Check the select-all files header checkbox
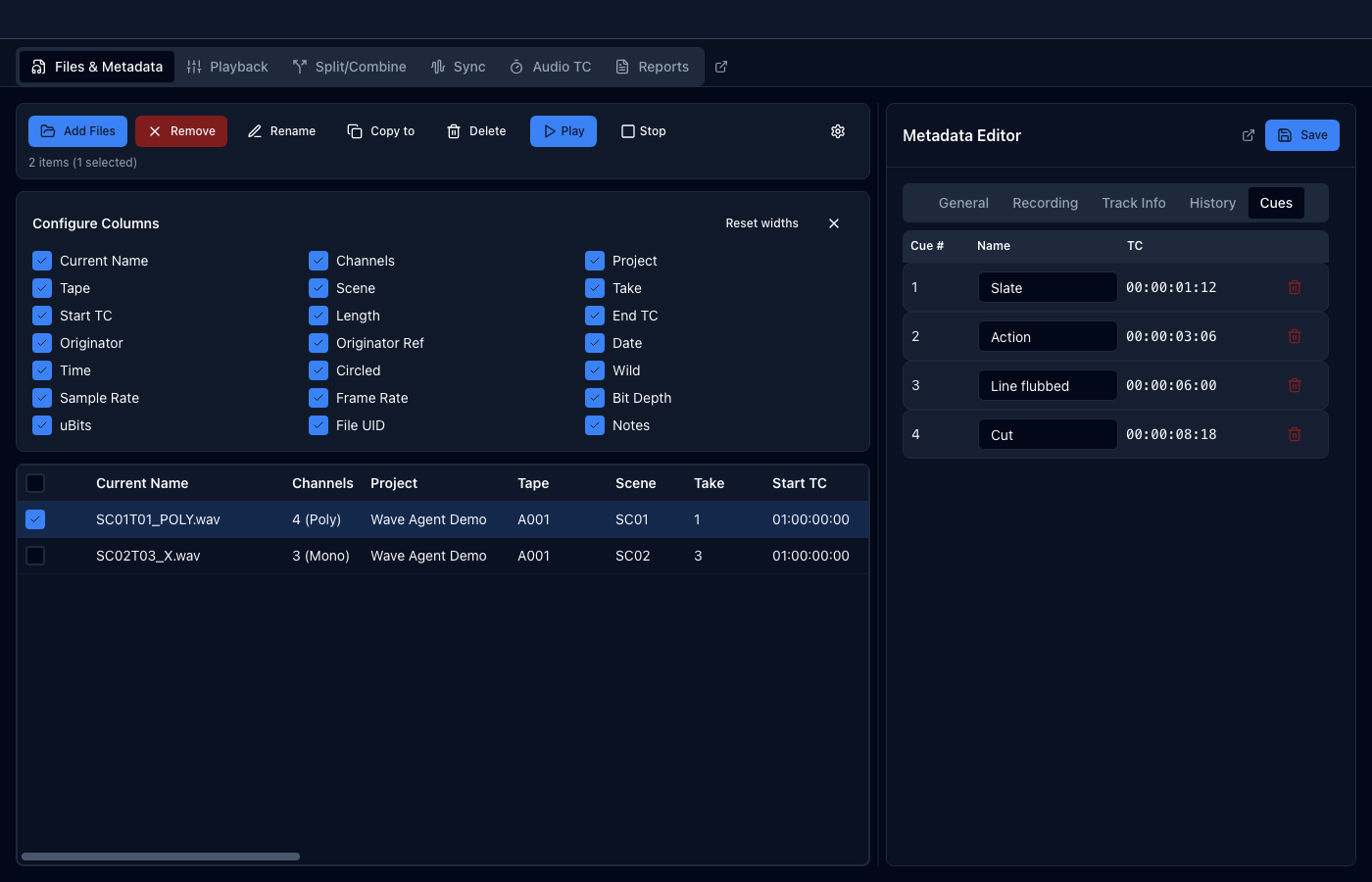The image size is (1372, 882). pos(35,483)
